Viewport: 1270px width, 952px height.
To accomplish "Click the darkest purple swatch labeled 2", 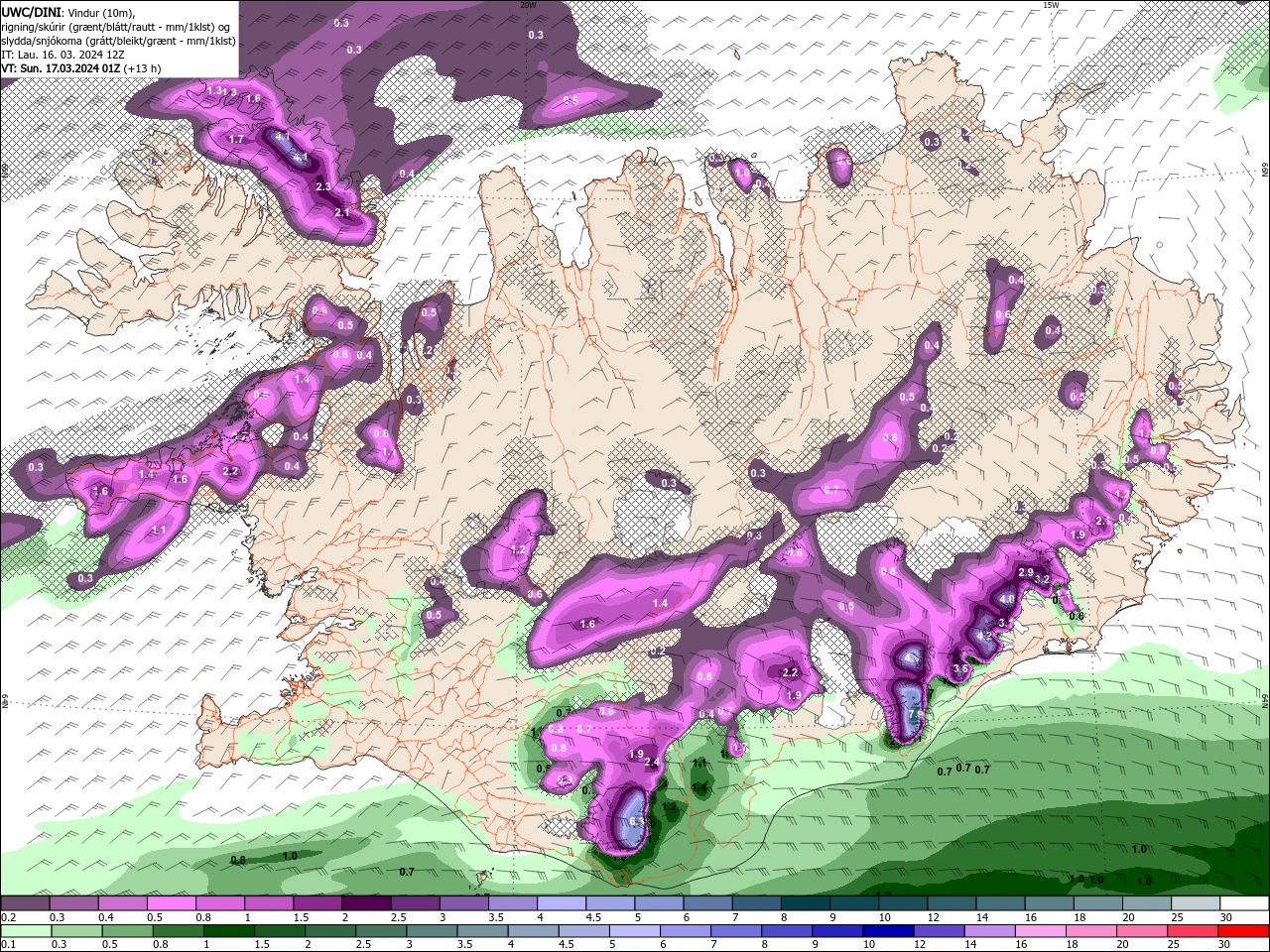I will 364,904.
